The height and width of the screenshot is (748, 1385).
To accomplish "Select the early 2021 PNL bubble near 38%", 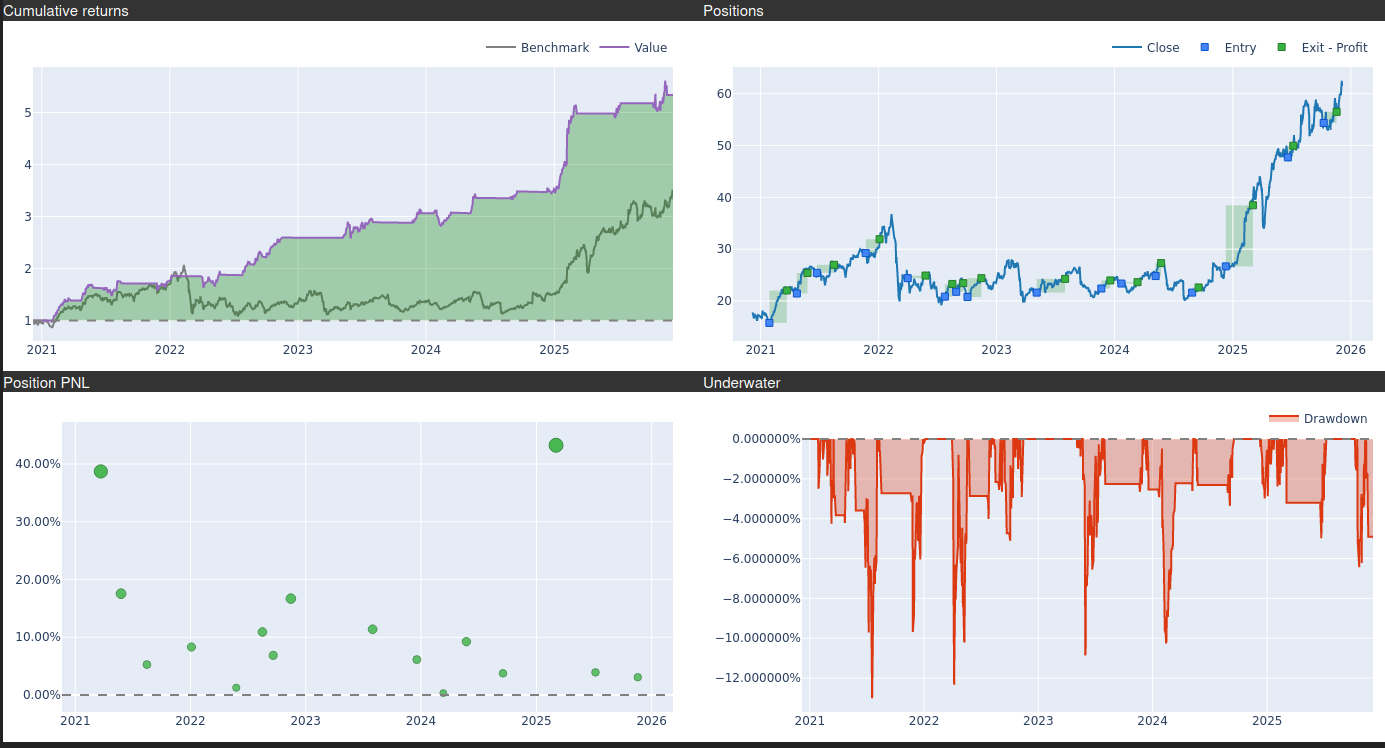I will pos(101,471).
